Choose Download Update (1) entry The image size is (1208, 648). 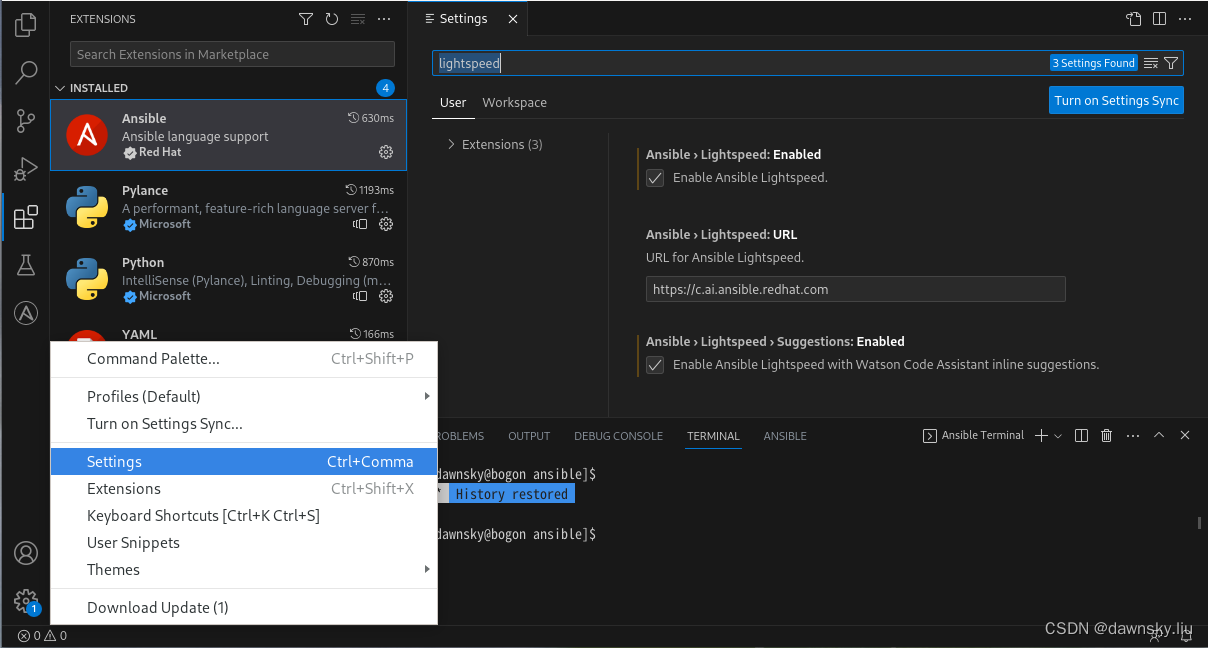pyautogui.click(x=244, y=608)
